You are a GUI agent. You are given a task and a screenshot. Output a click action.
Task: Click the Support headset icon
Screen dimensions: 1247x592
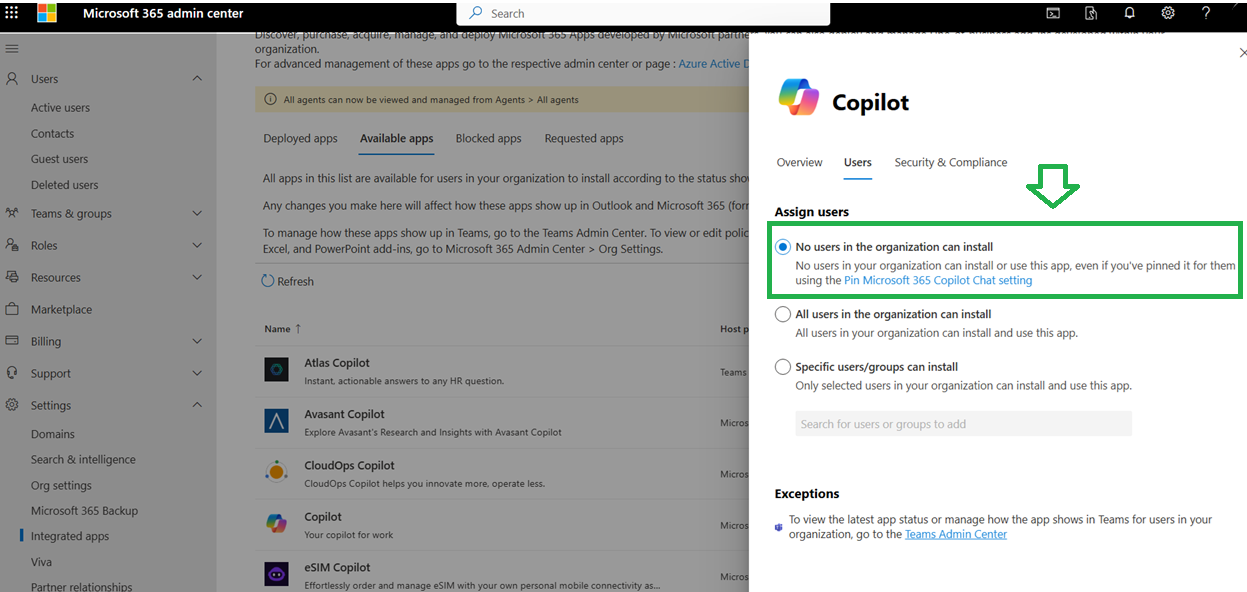pyautogui.click(x=12, y=373)
